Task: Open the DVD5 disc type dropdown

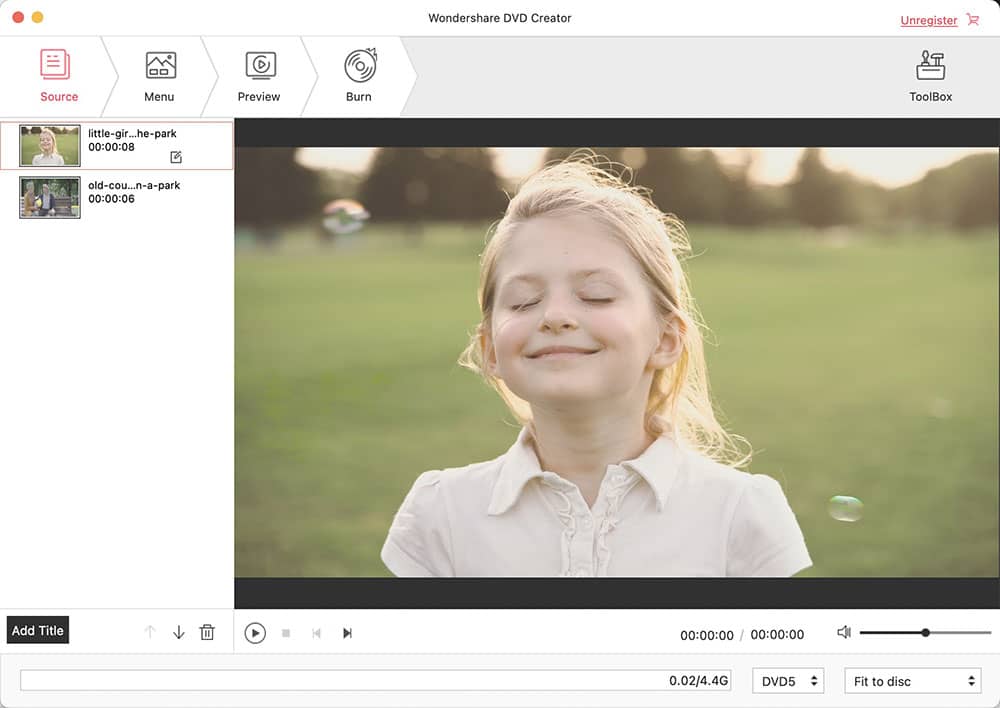Action: tap(787, 680)
